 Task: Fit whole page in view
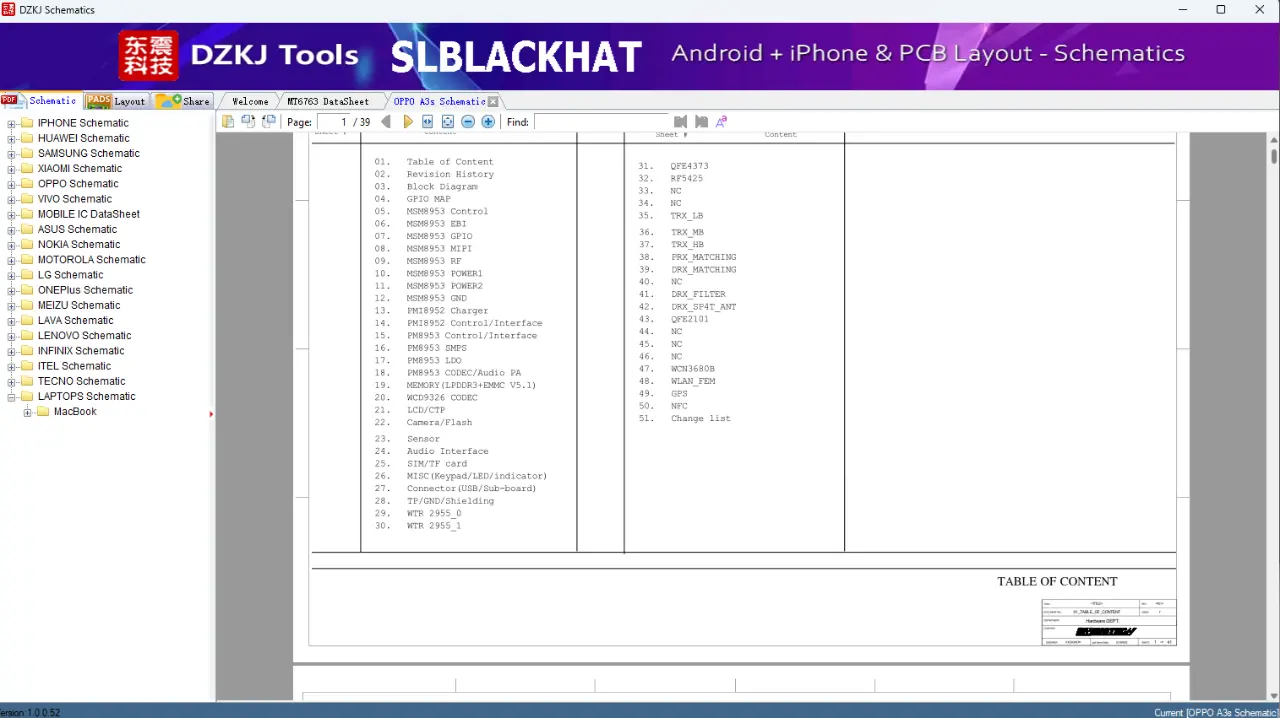click(x=448, y=122)
